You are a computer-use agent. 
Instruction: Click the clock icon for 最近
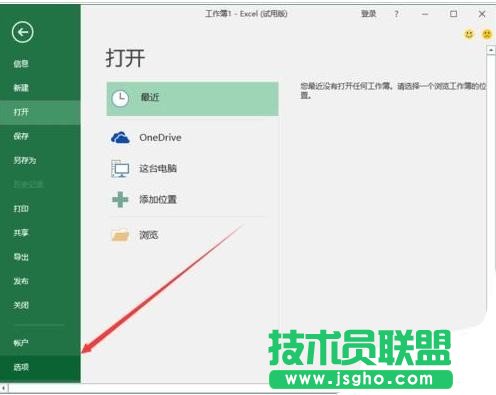tap(120, 99)
